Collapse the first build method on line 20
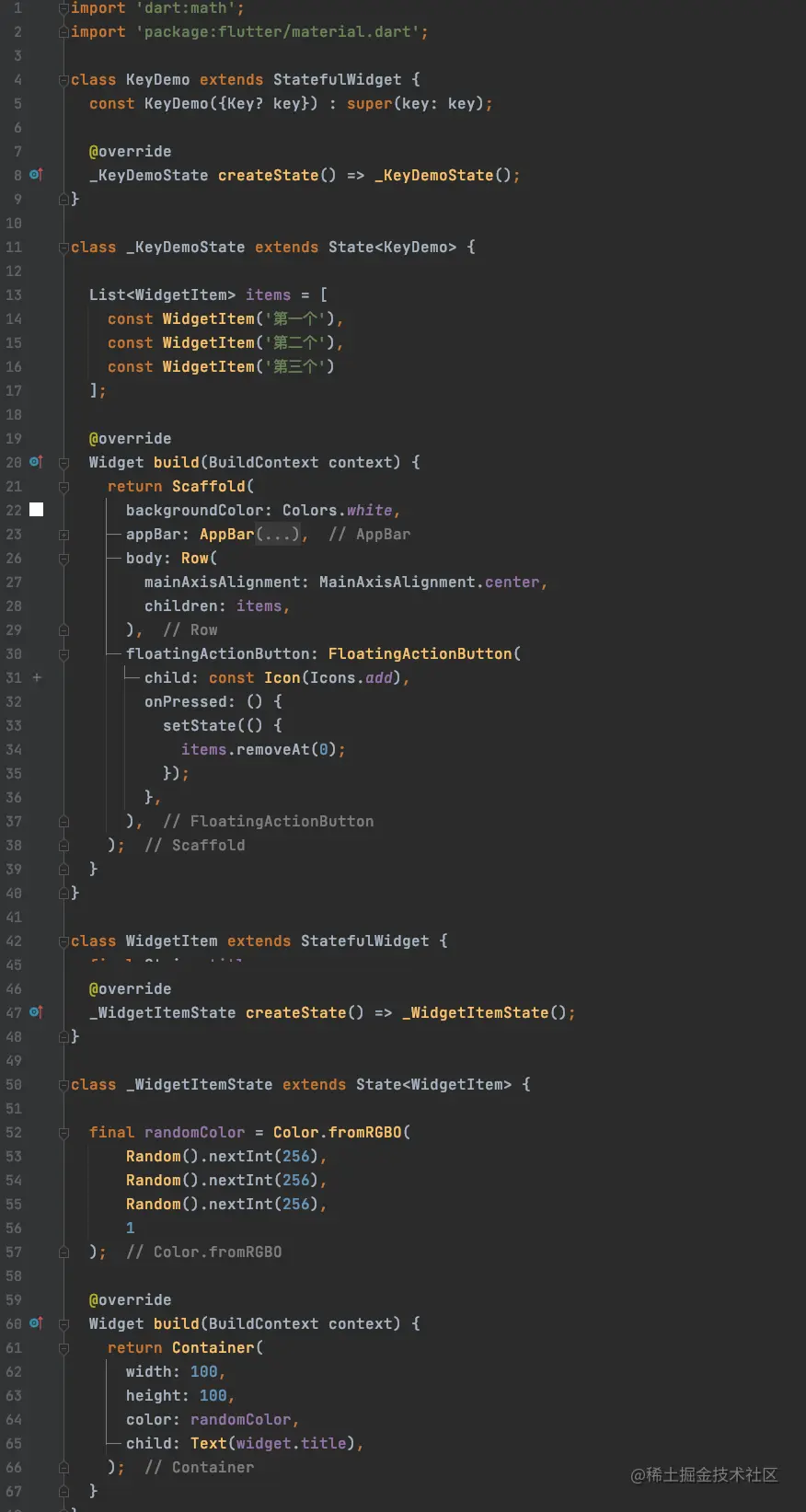The width and height of the screenshot is (806, 1512). (x=64, y=463)
